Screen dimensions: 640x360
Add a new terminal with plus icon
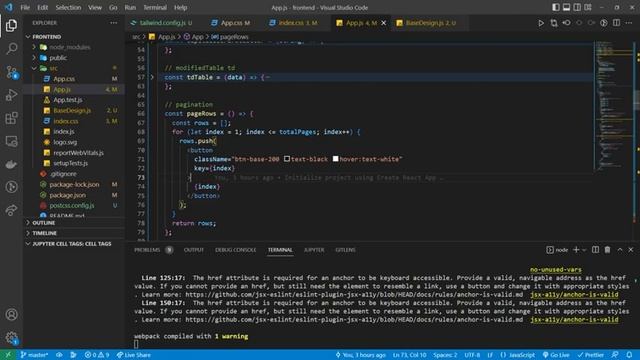tap(576, 249)
